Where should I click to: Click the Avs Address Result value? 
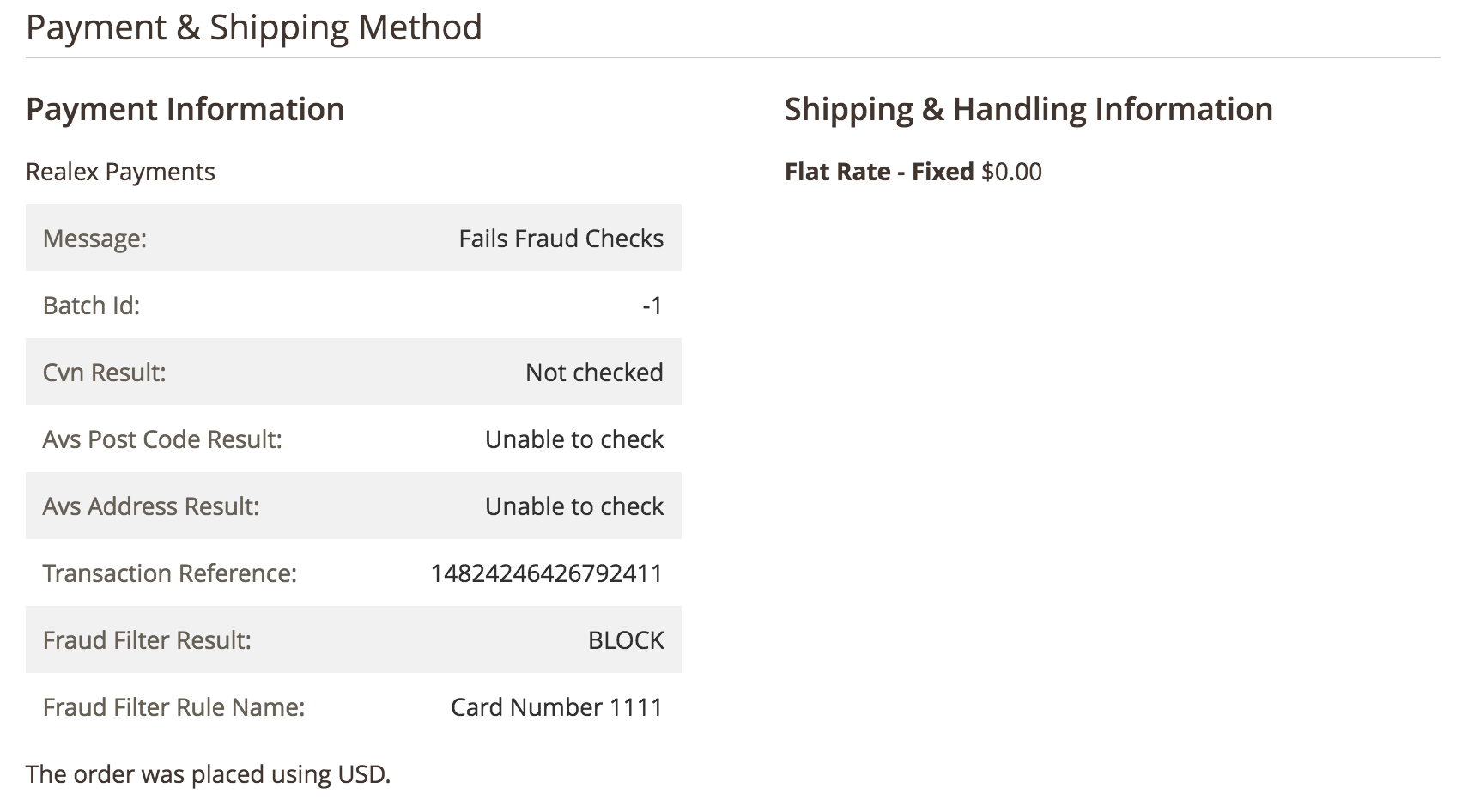574,506
